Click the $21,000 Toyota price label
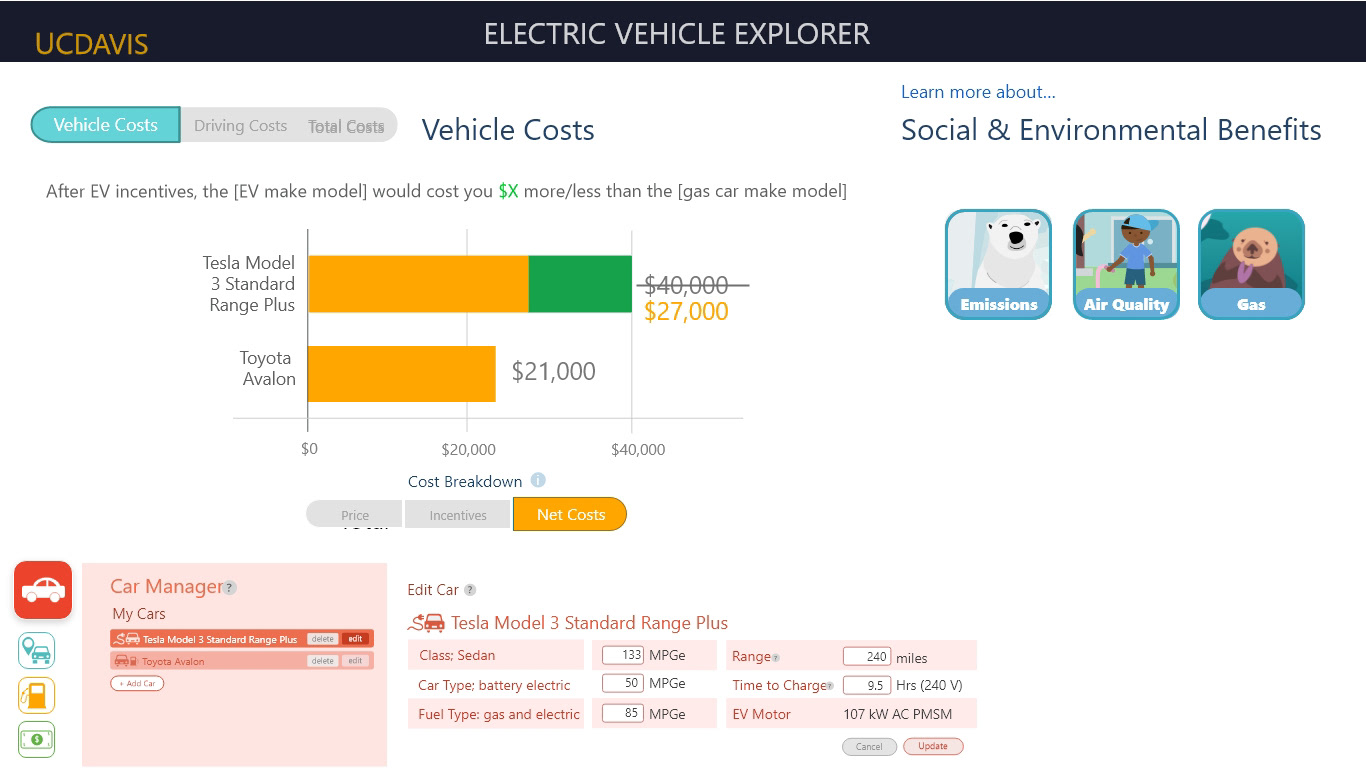1366x768 pixels. pos(553,371)
